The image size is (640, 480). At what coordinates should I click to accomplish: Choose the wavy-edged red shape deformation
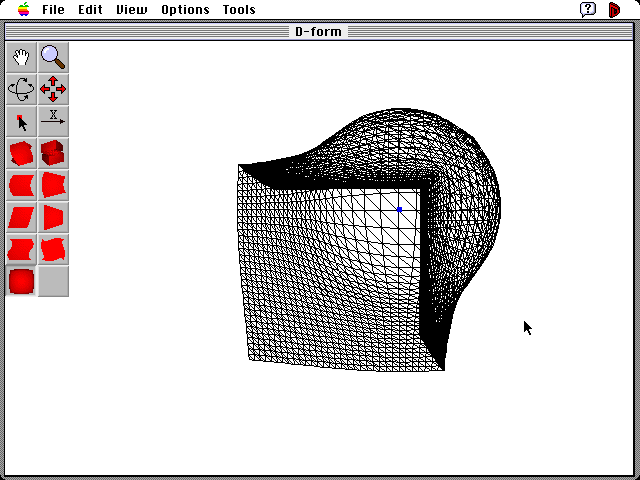coord(21,249)
